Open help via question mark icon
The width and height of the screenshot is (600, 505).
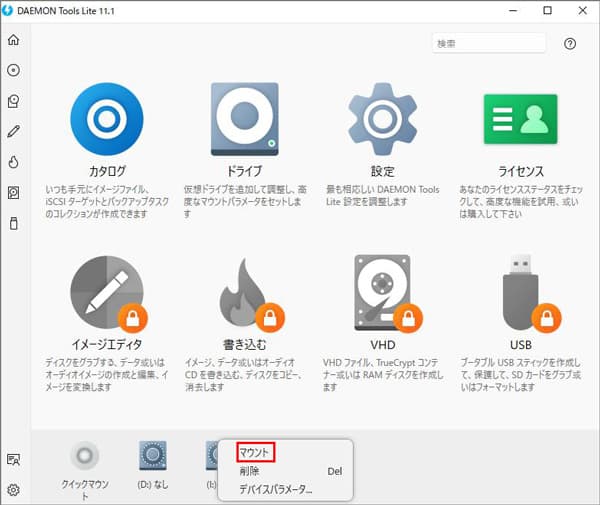pos(570,44)
